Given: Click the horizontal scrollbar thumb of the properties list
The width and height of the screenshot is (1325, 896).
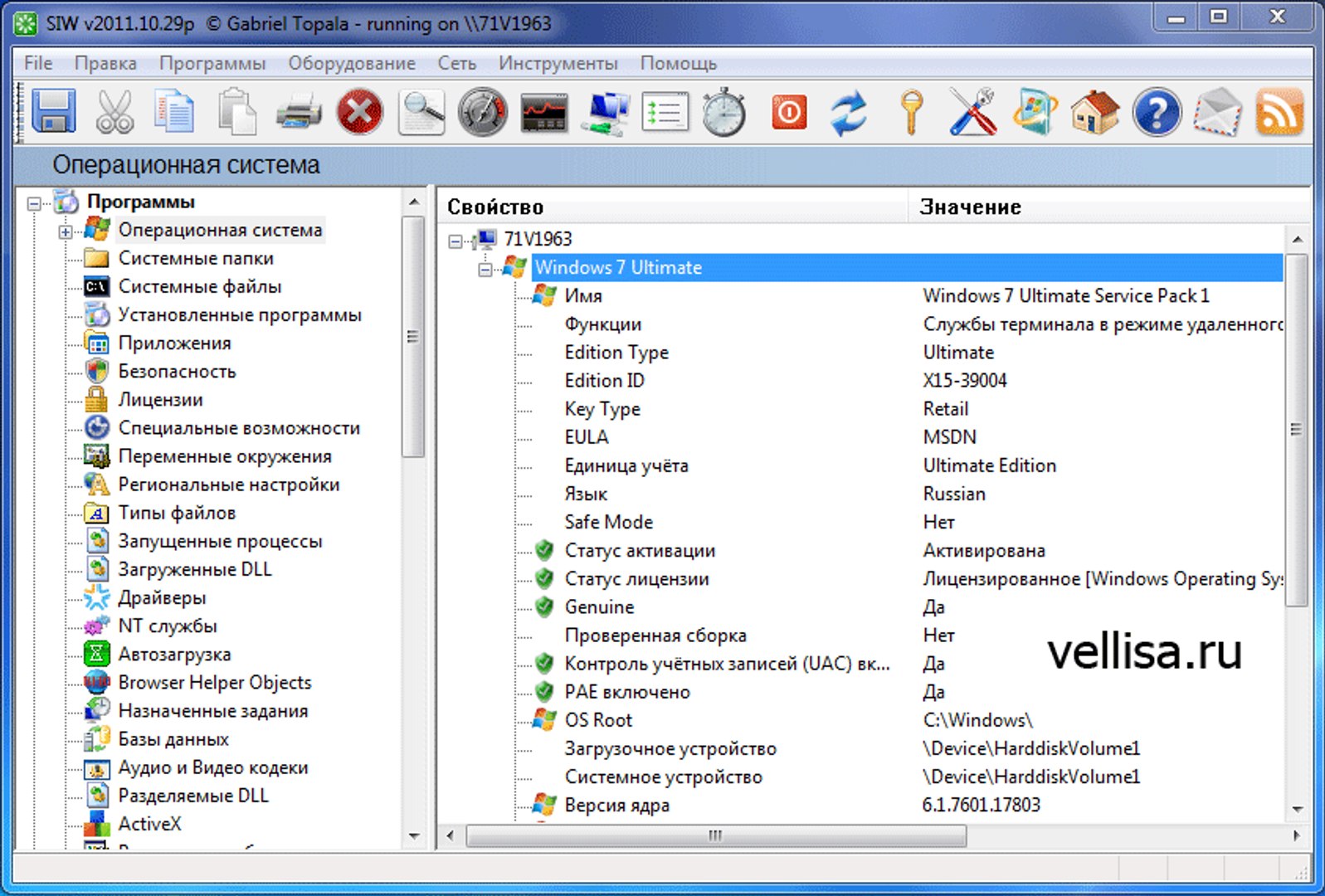Looking at the screenshot, I should point(717,835).
